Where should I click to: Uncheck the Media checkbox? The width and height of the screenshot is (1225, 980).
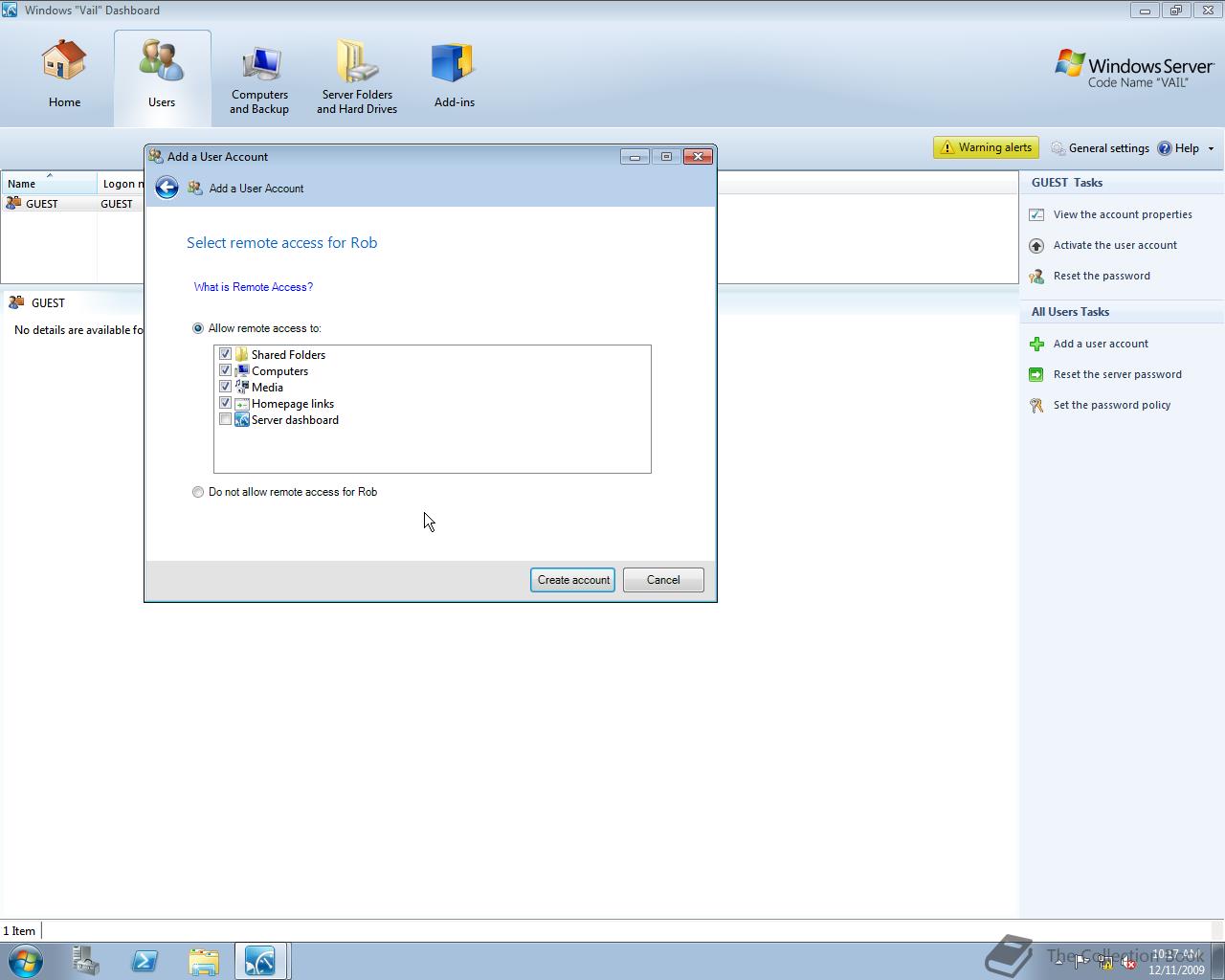225,387
